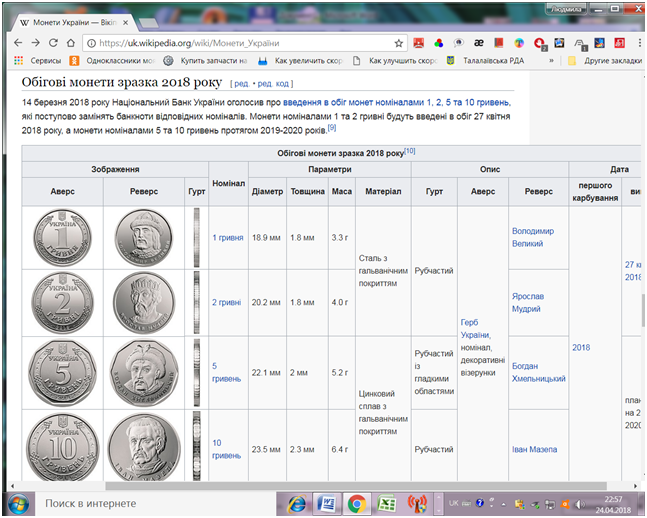This screenshot has height=518, width=647.
Task: Show hidden tray icons arrow
Action: [x=503, y=504]
